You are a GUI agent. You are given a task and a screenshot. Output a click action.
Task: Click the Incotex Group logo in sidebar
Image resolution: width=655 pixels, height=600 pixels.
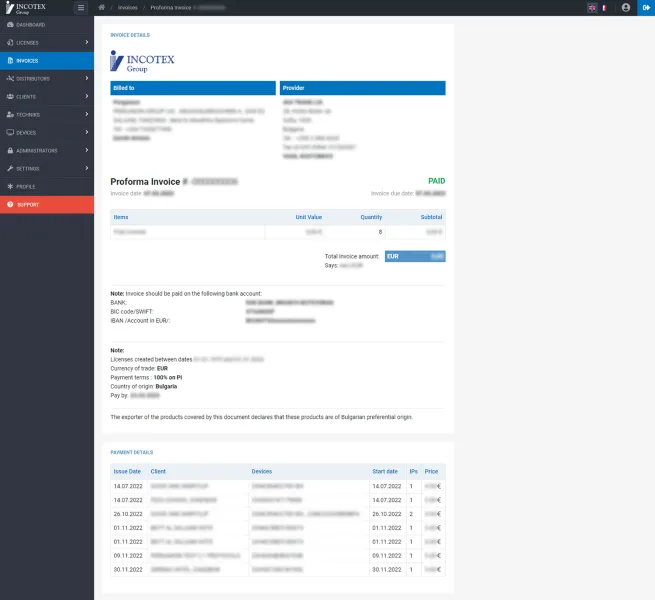pyautogui.click(x=25, y=8)
